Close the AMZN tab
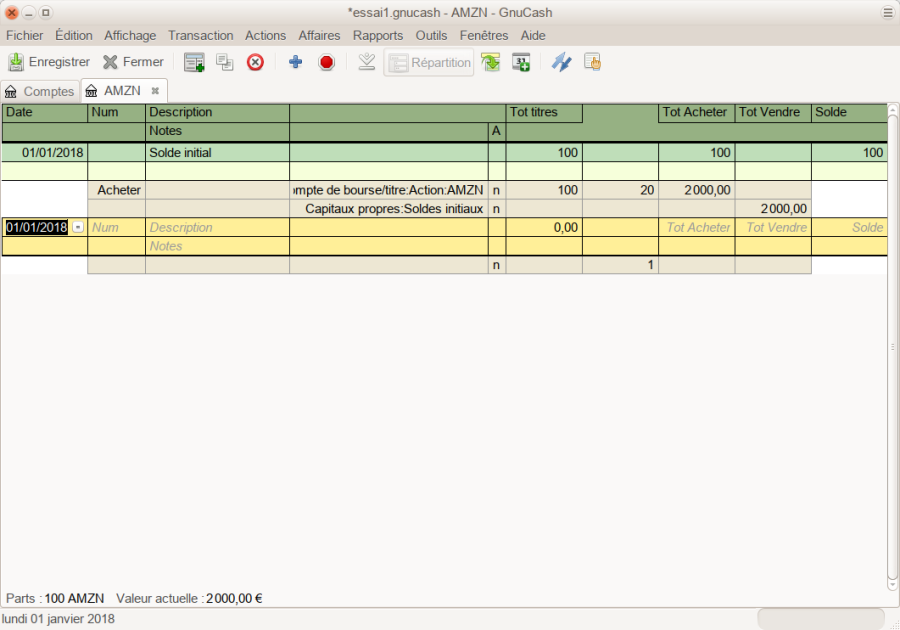 tap(155, 91)
